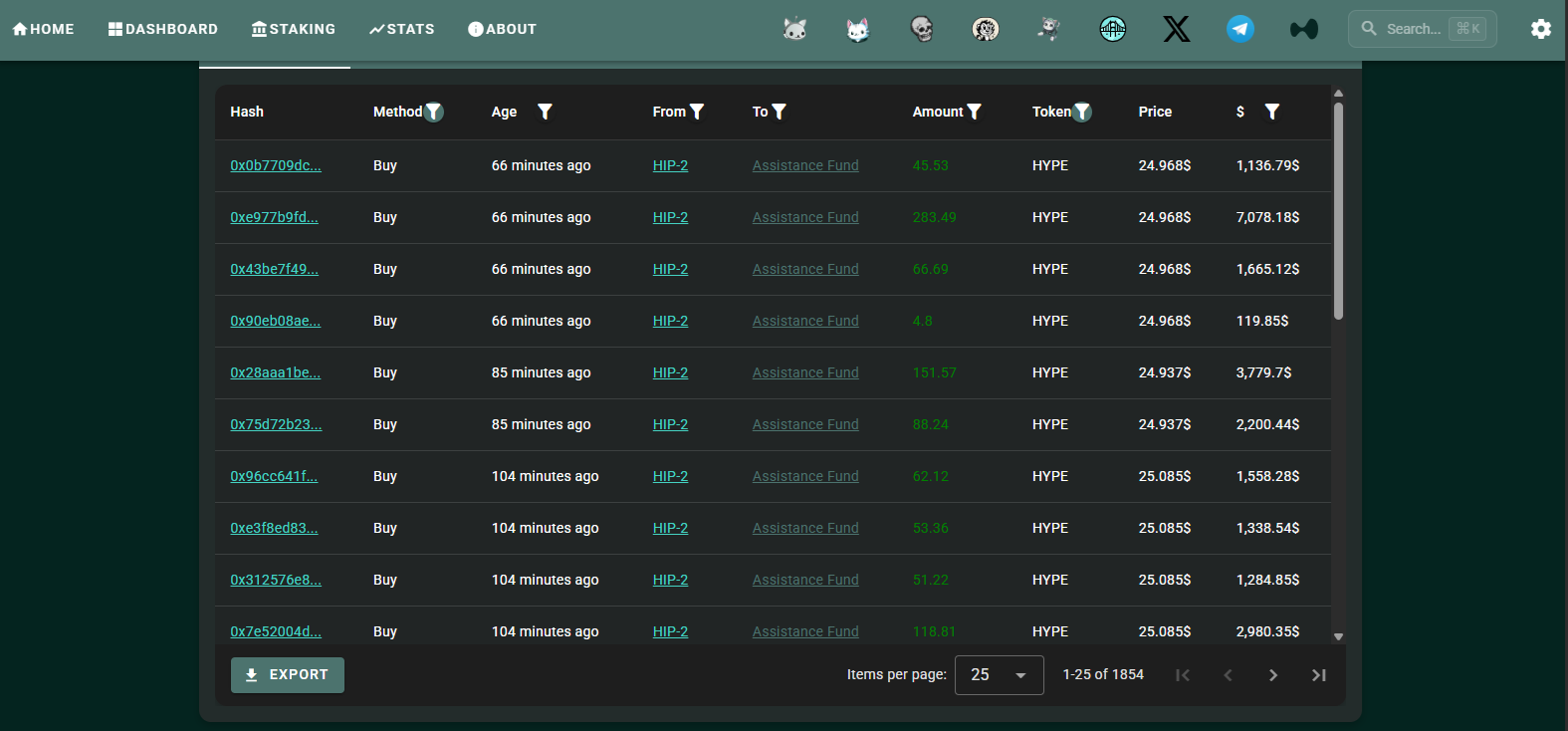Focus the Search input field
The height and width of the screenshot is (731, 1568).
point(1422,29)
